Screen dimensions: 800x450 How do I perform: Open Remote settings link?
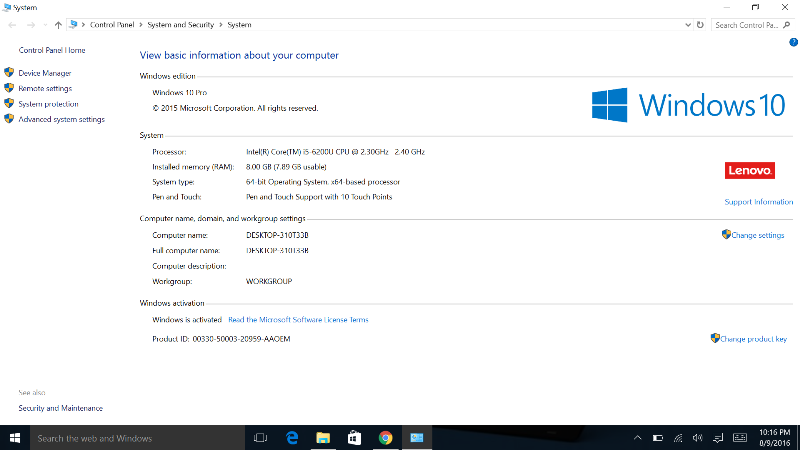[x=45, y=88]
